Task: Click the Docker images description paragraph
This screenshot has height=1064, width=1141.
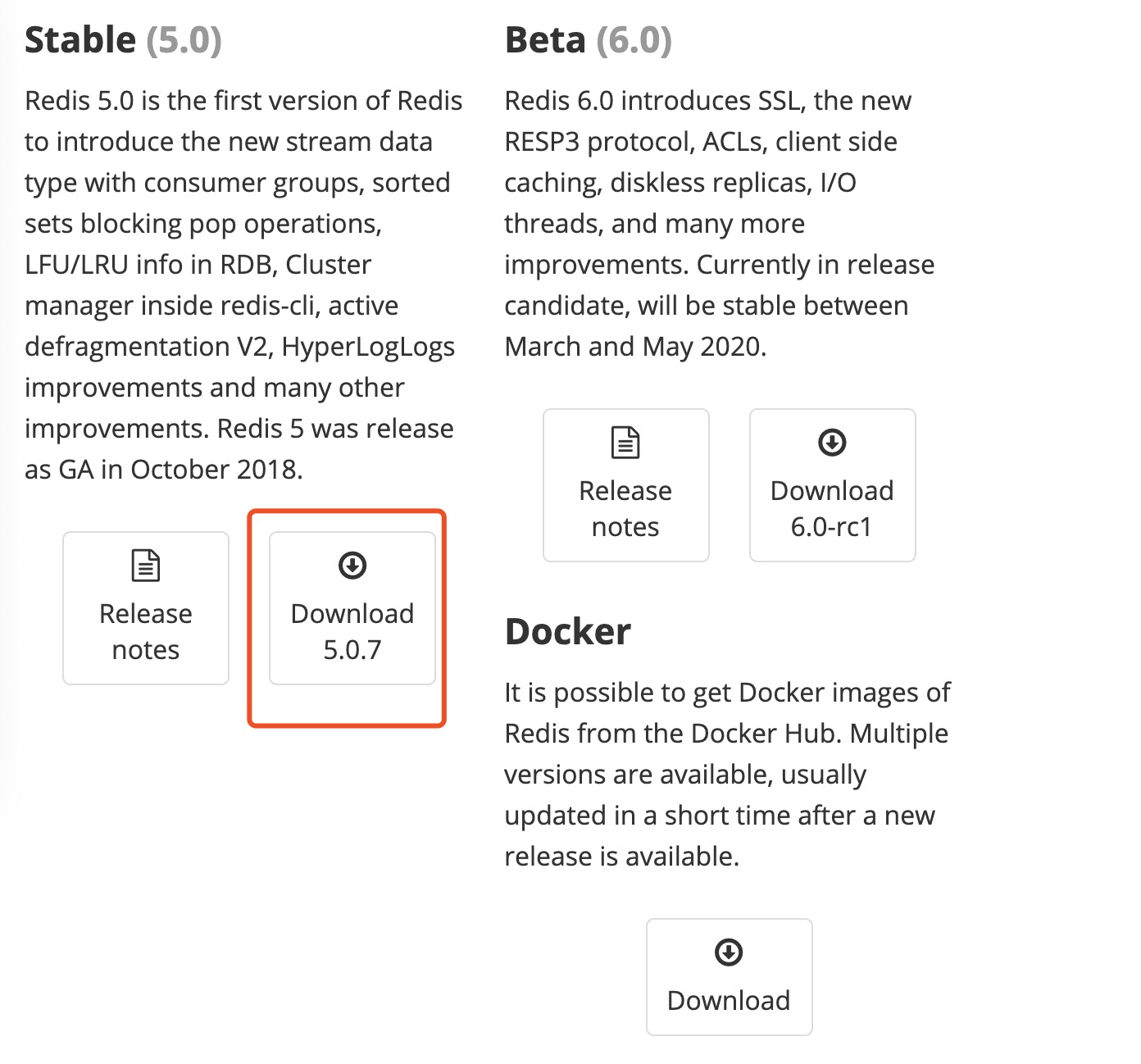Action: point(727,775)
